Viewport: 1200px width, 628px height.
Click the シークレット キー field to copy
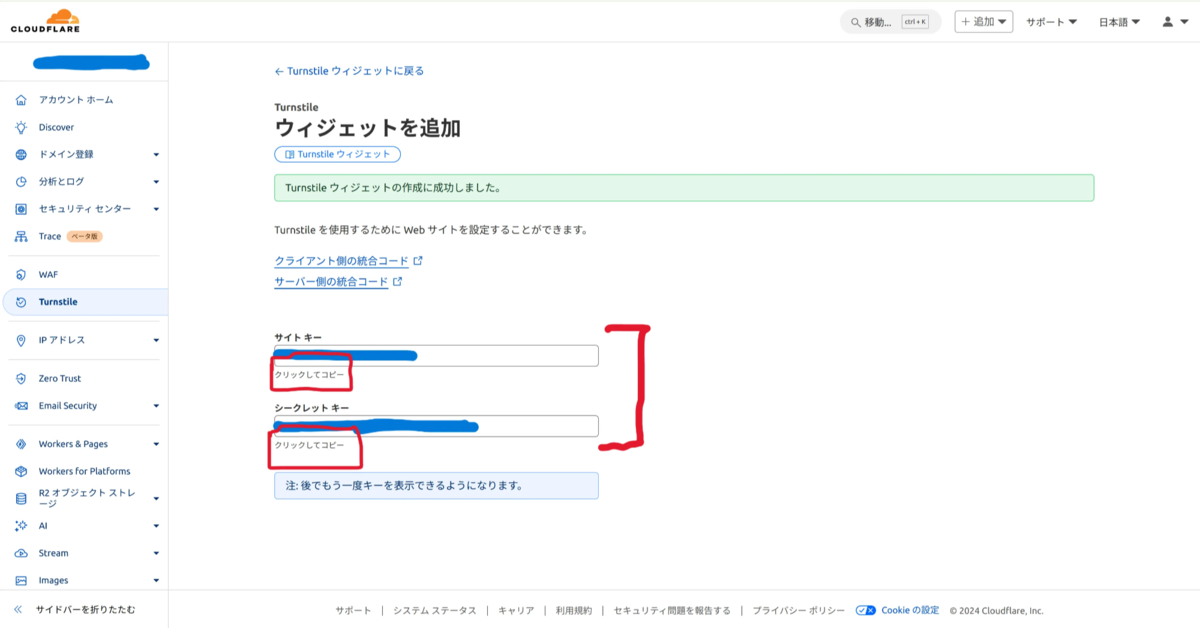(x=436, y=426)
